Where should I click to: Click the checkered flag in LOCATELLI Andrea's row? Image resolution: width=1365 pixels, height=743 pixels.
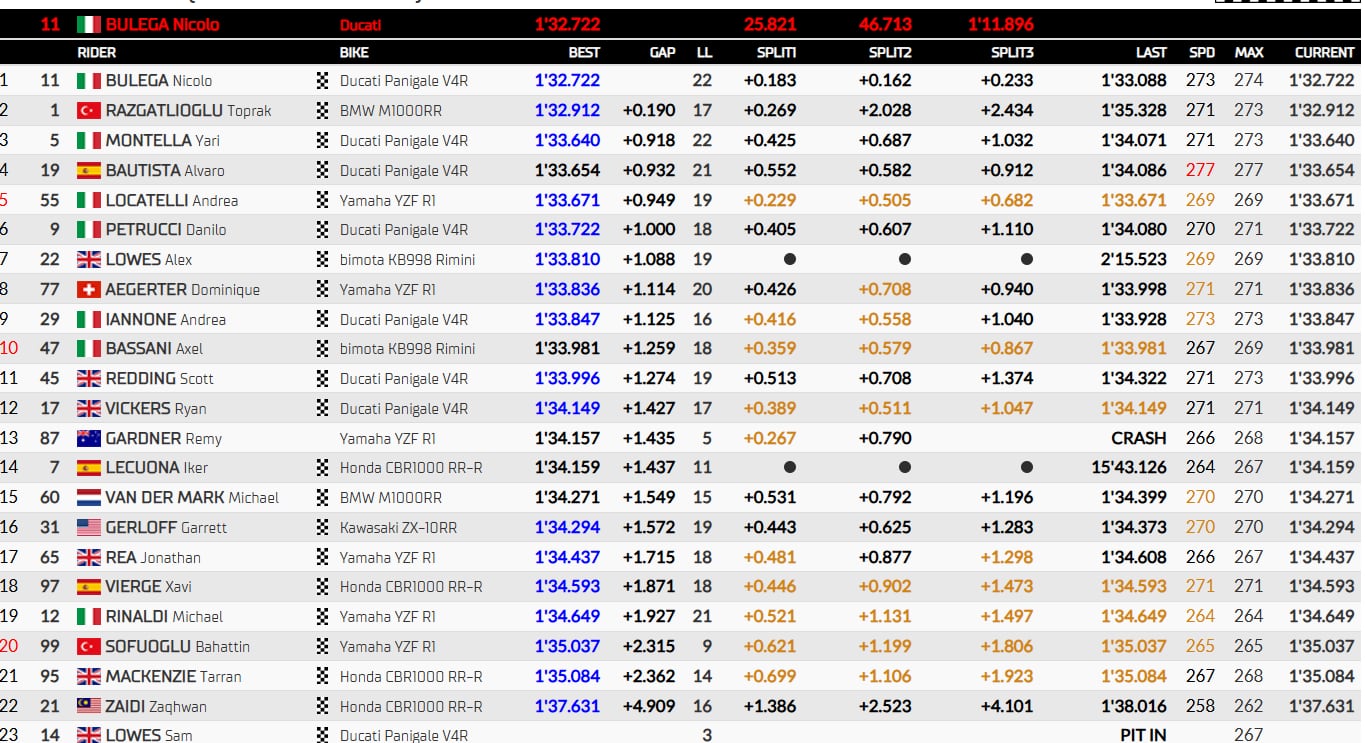coord(323,200)
